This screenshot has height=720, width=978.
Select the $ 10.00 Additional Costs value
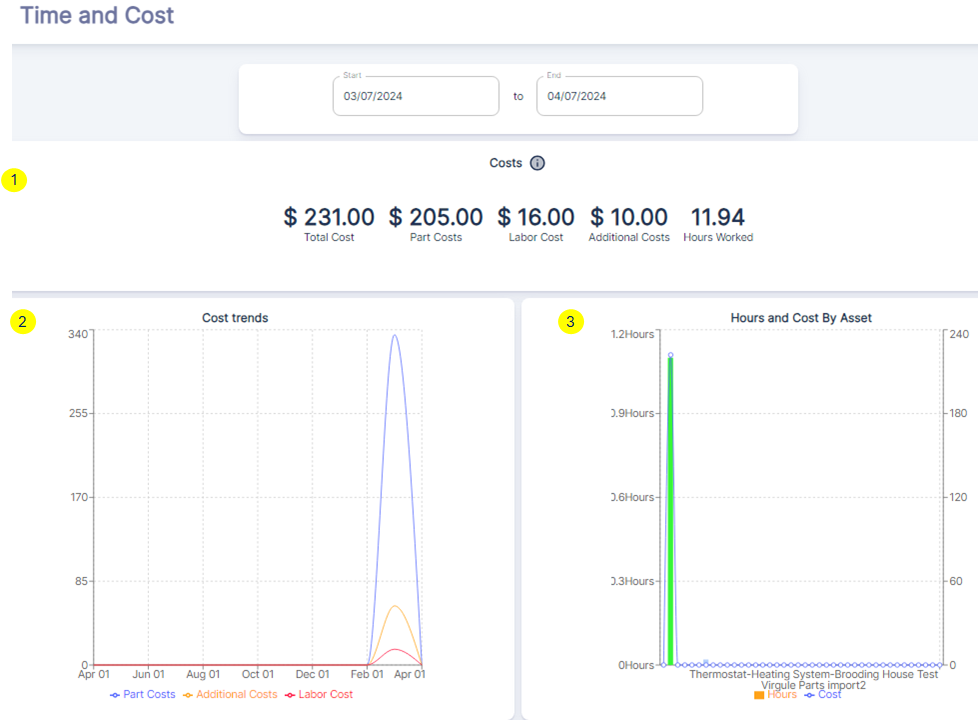tap(629, 217)
